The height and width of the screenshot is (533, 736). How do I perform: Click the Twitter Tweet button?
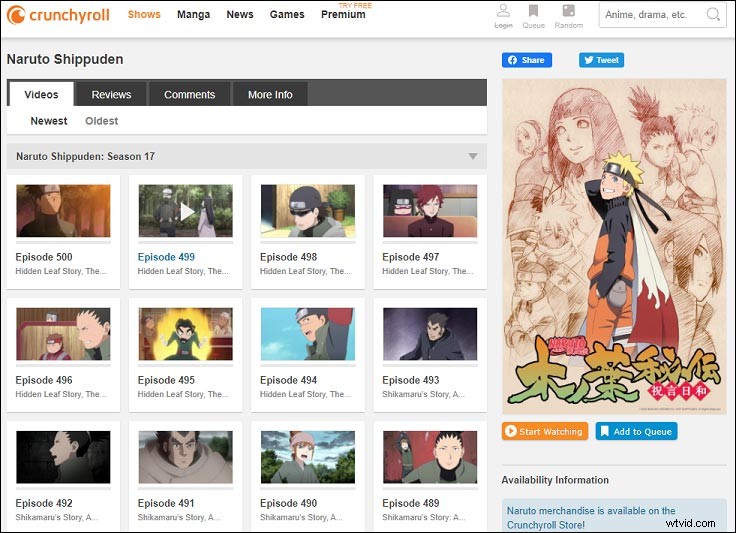601,60
